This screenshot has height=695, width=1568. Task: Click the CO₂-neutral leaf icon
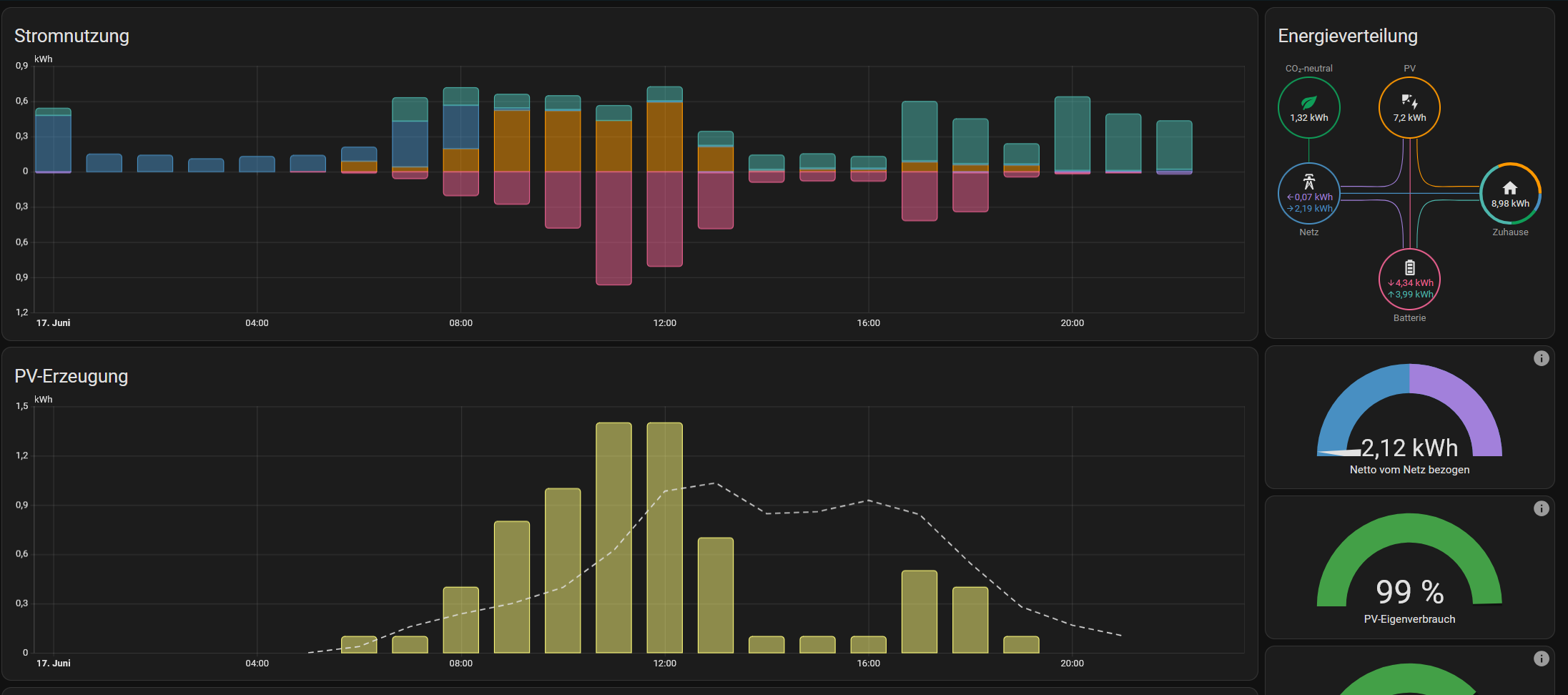click(x=1308, y=100)
